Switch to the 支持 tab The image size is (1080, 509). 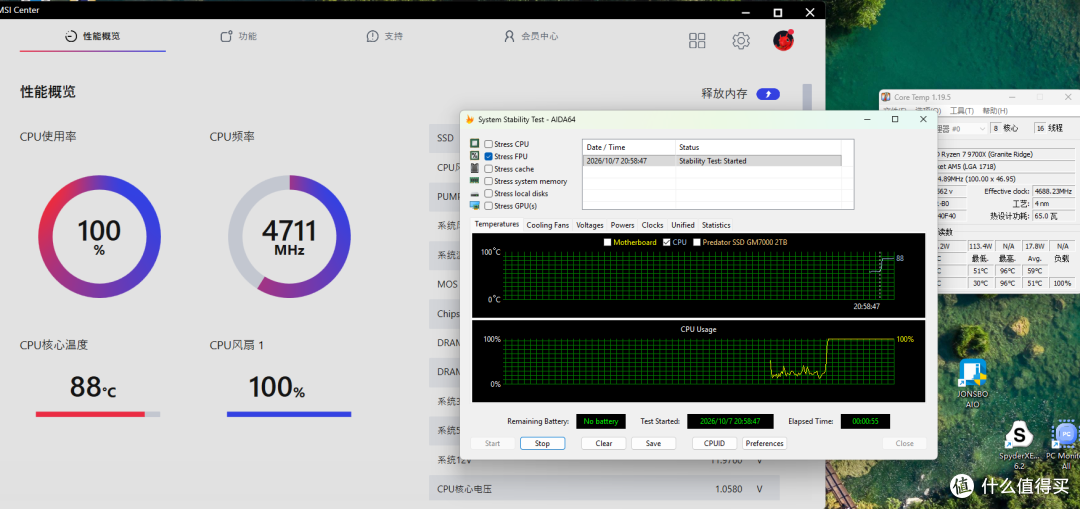pos(384,37)
